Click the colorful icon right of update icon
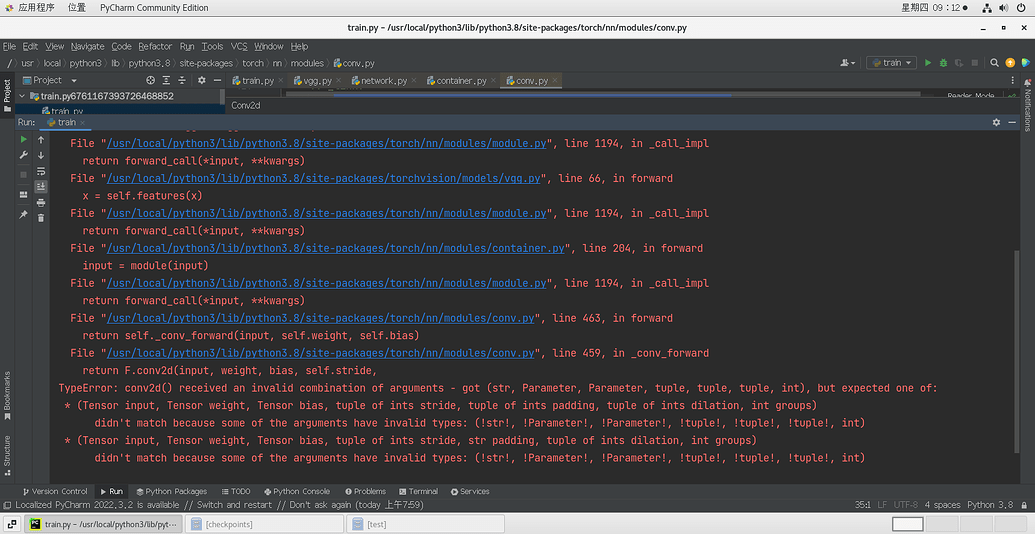Screen dimensions: 1035x534 [x=1025, y=63]
